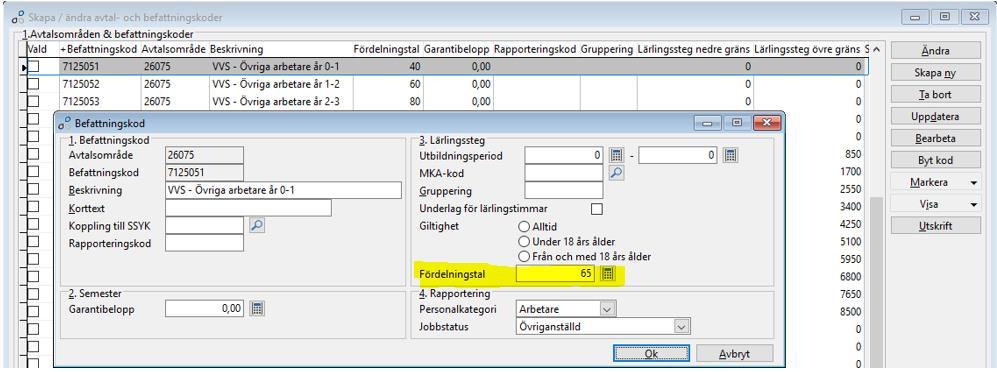This screenshot has width=997, height=372.
Task: Click Ok button in dialog
Action: point(651,353)
